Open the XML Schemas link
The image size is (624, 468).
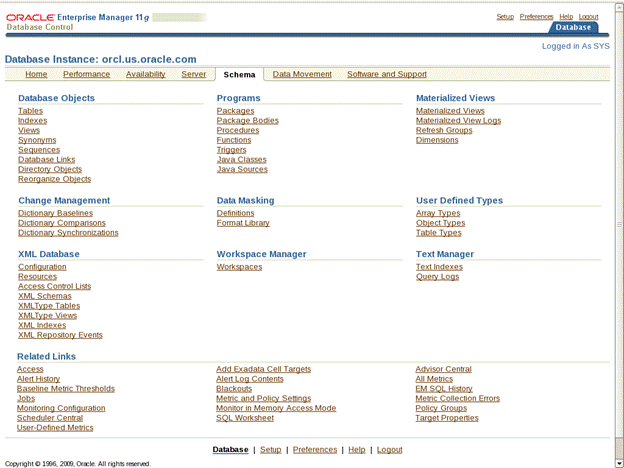tap(45, 296)
